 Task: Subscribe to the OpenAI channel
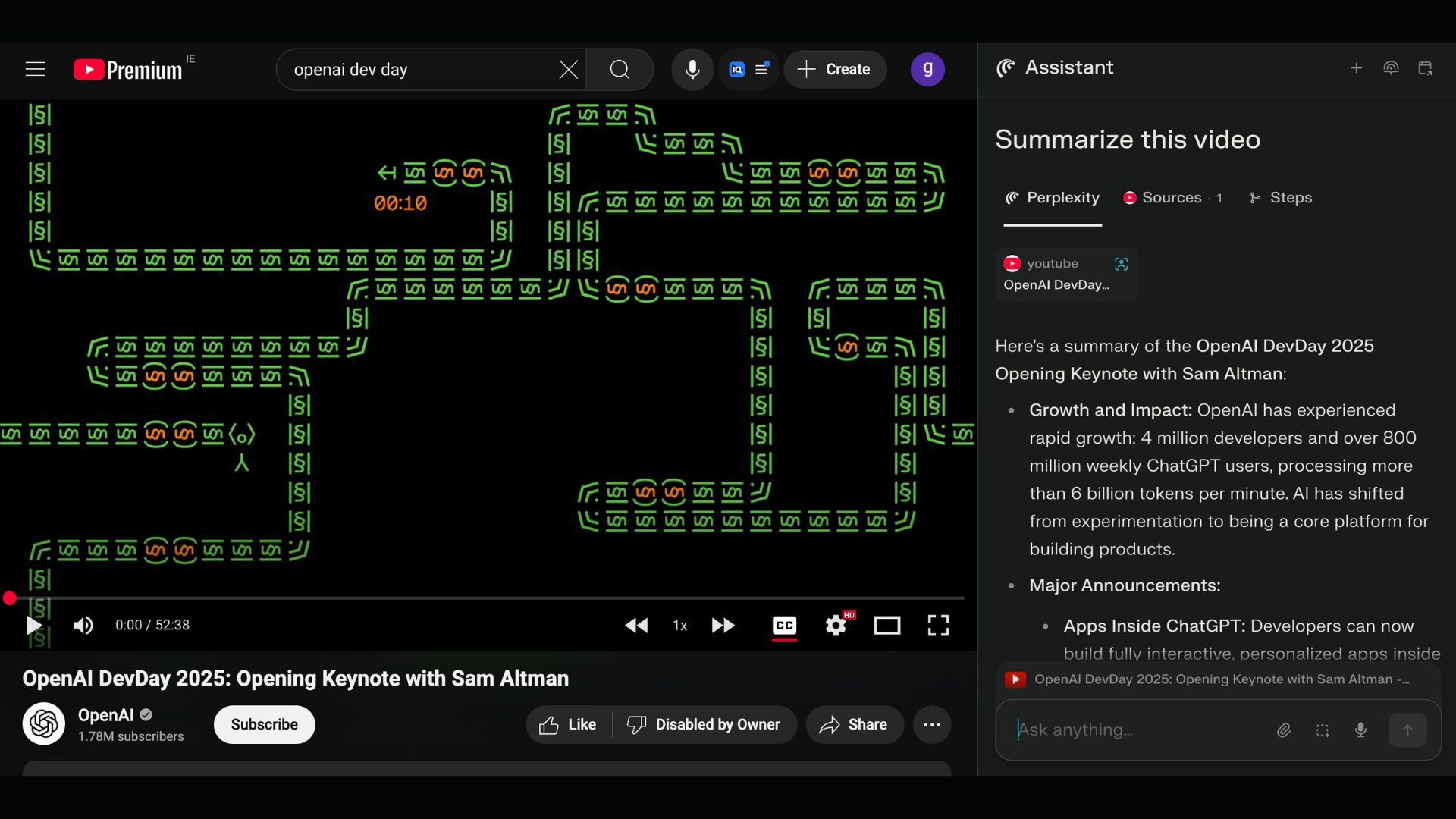tap(264, 724)
